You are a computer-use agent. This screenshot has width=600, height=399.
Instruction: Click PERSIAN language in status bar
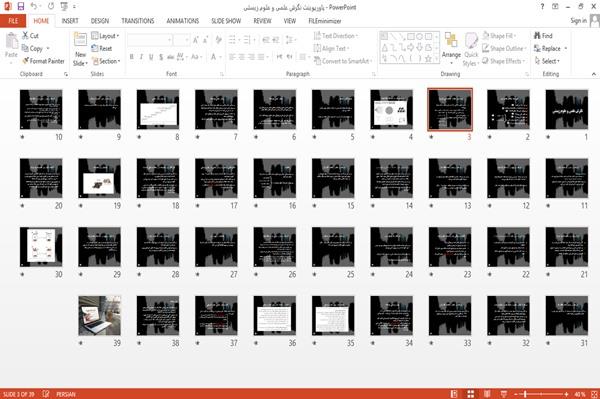66,394
